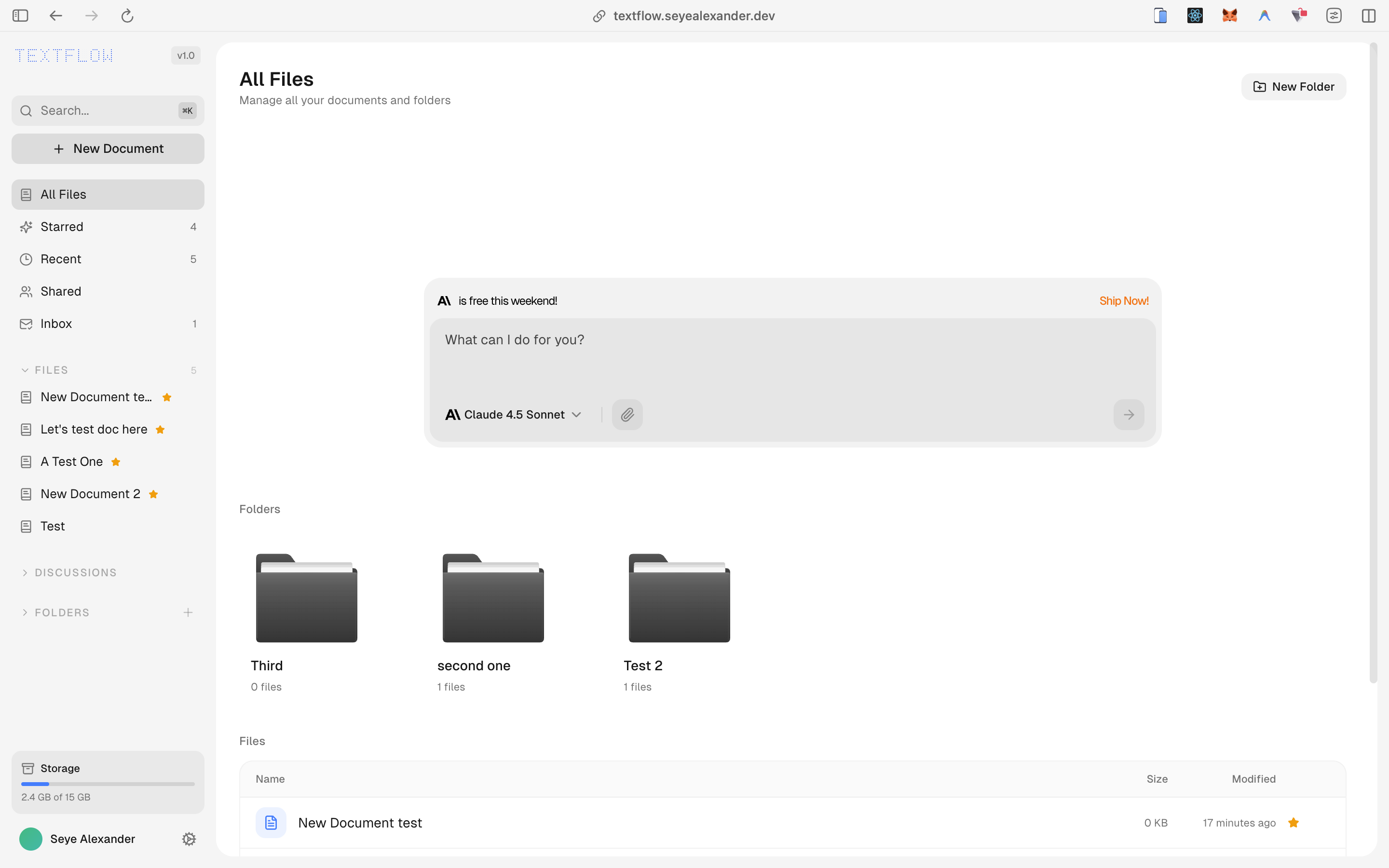Click the send arrow icon in the chat box
Image resolution: width=1389 pixels, height=868 pixels.
pyautogui.click(x=1127, y=415)
